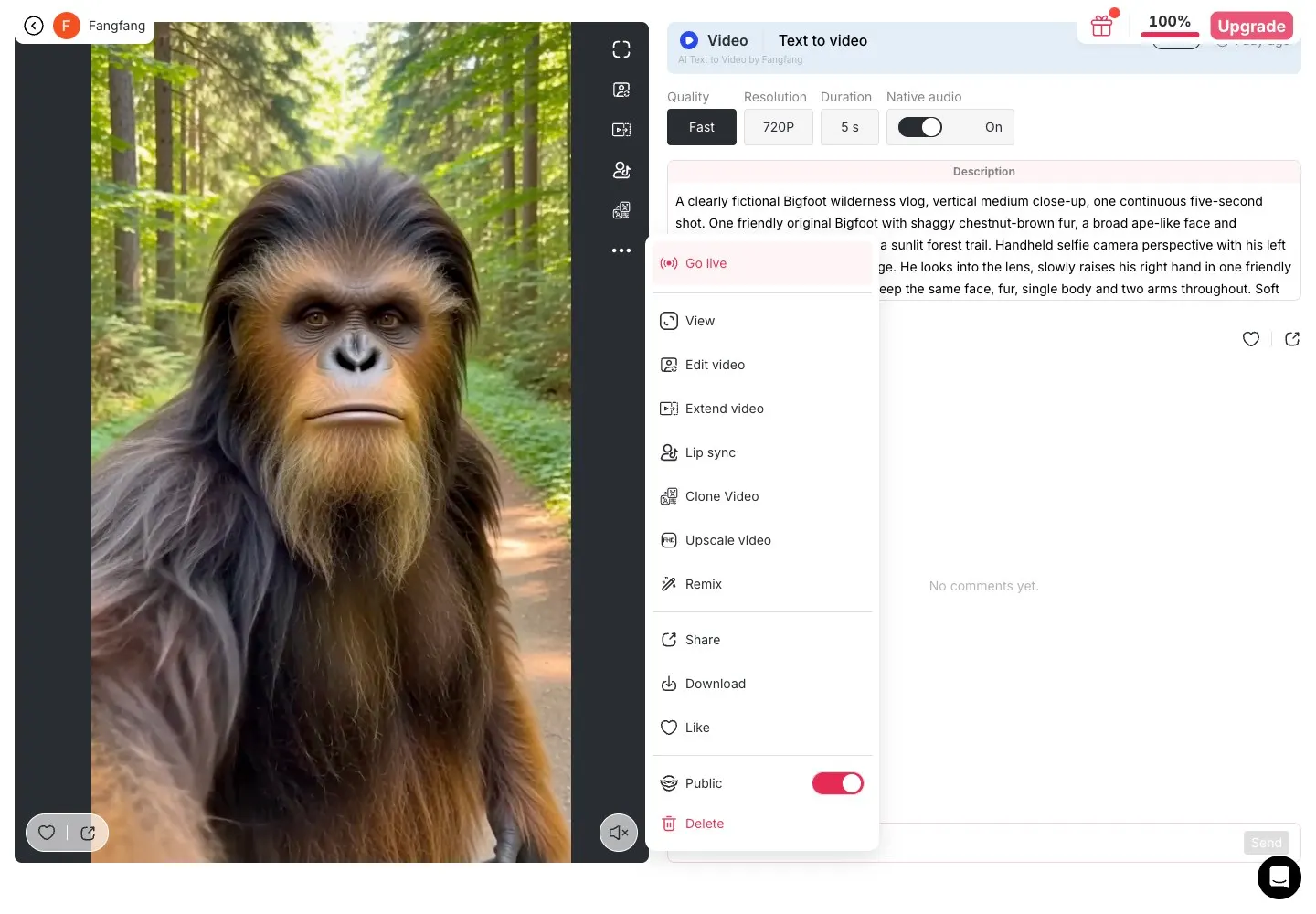Click the clone video icon in the side toolbar
The height and width of the screenshot is (914, 1316).
pos(621,210)
